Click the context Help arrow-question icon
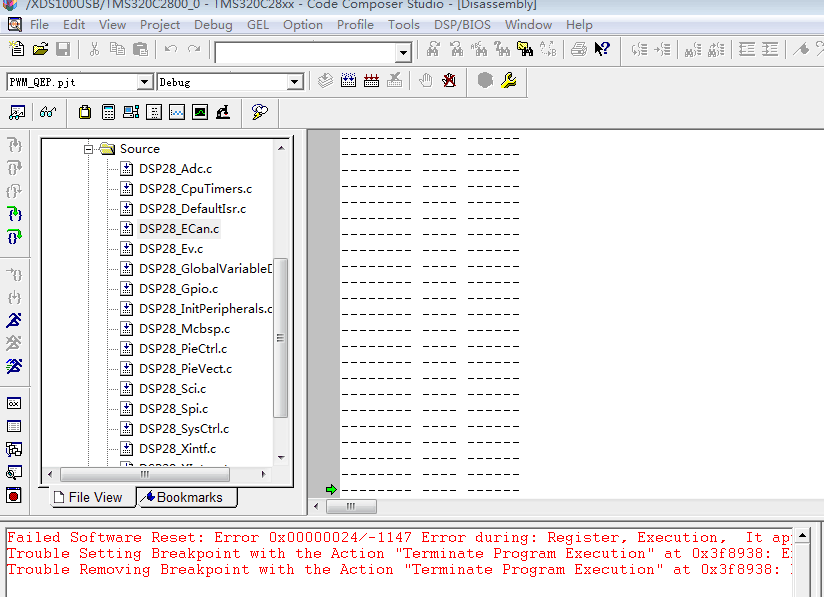The height and width of the screenshot is (597, 824). 602,49
